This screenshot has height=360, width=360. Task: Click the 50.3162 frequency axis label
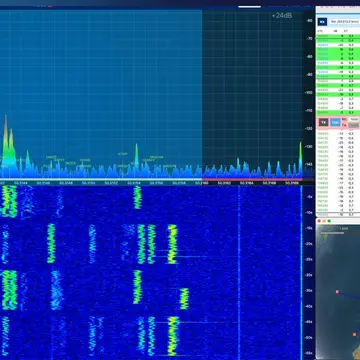[x=224, y=183]
